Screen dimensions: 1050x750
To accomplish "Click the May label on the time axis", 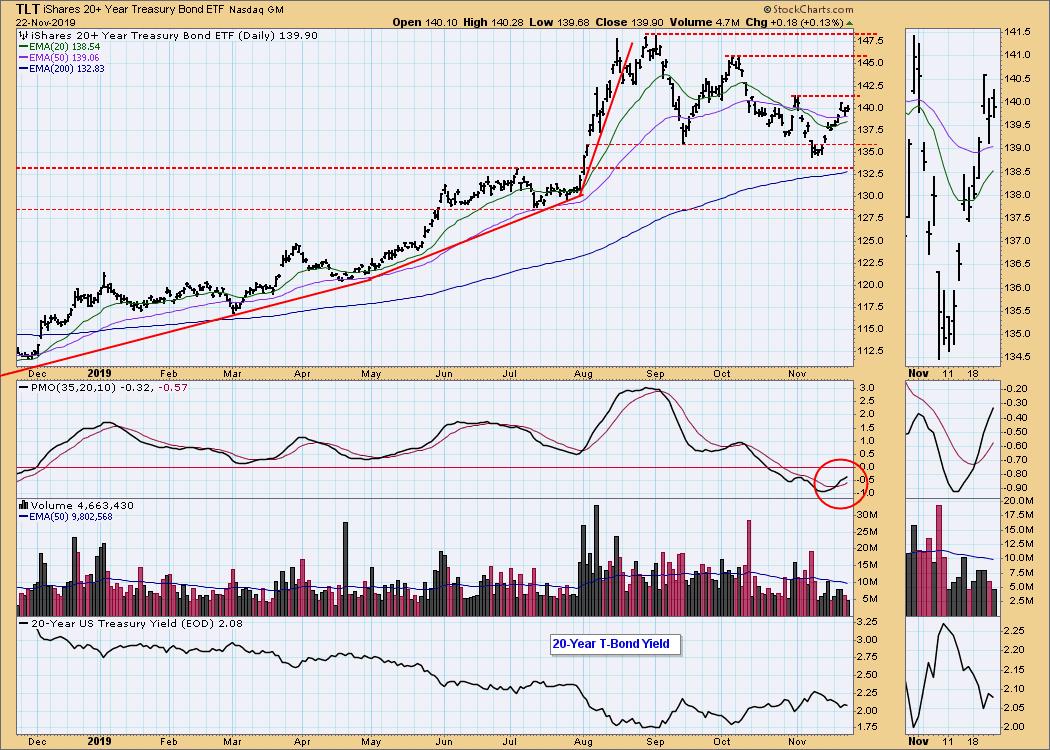I will tap(371, 373).
